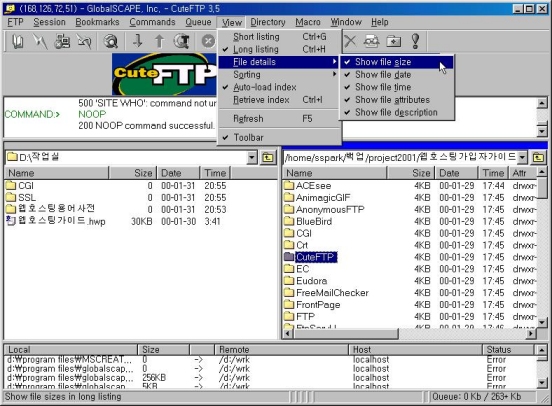This screenshot has height=406, width=552.
Task: Expand the Sorting submenu
Action: click(x=280, y=75)
